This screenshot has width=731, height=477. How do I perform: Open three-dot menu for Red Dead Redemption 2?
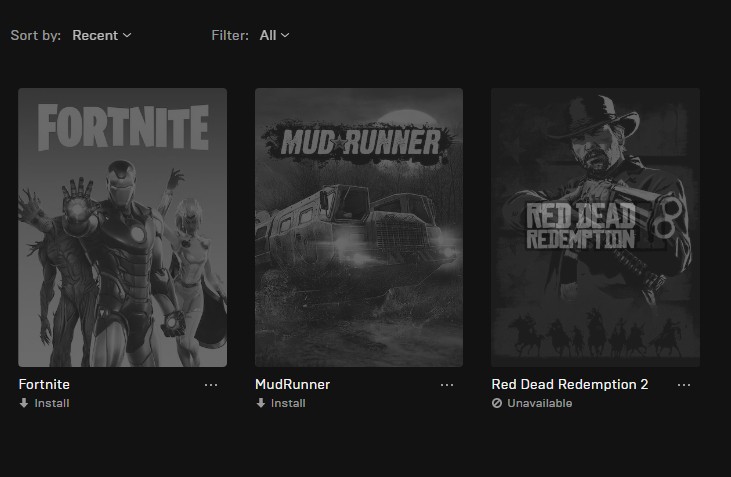pyautogui.click(x=684, y=385)
